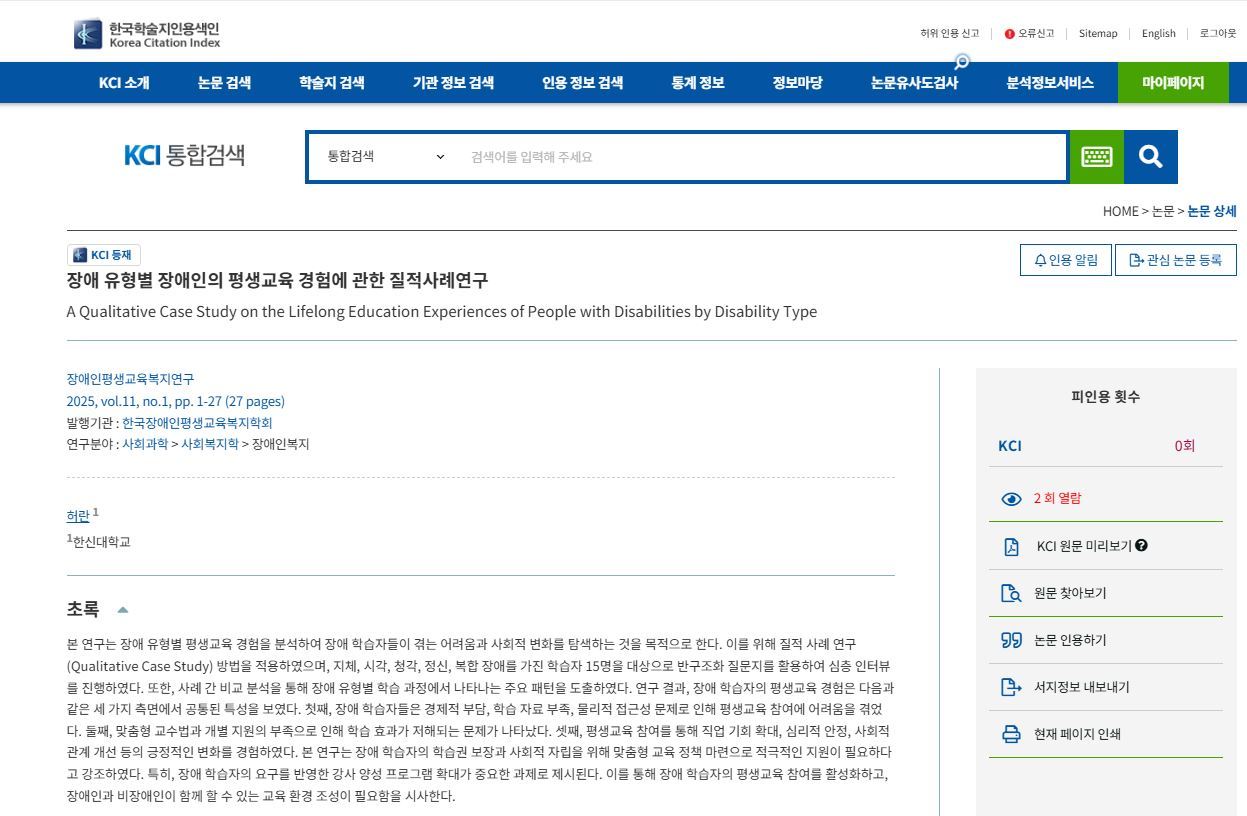Open author 허란 profile link
Screen dimensions: 1247x816
pyautogui.click(x=78, y=516)
